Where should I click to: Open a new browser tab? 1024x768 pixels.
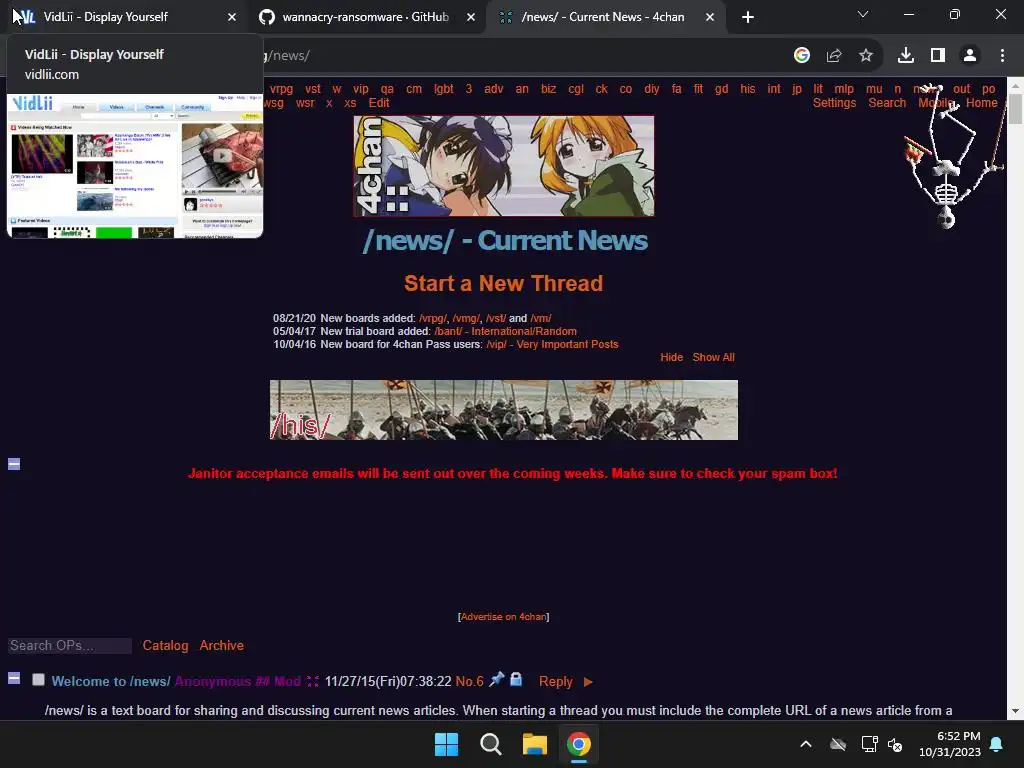(x=748, y=17)
